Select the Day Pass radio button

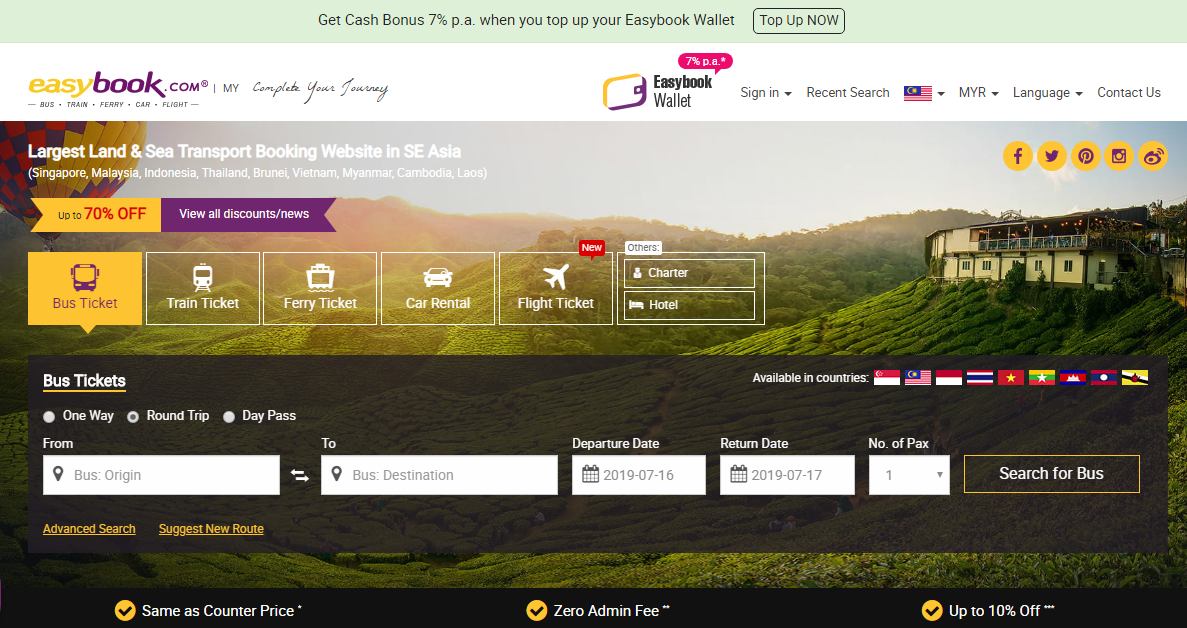229,416
